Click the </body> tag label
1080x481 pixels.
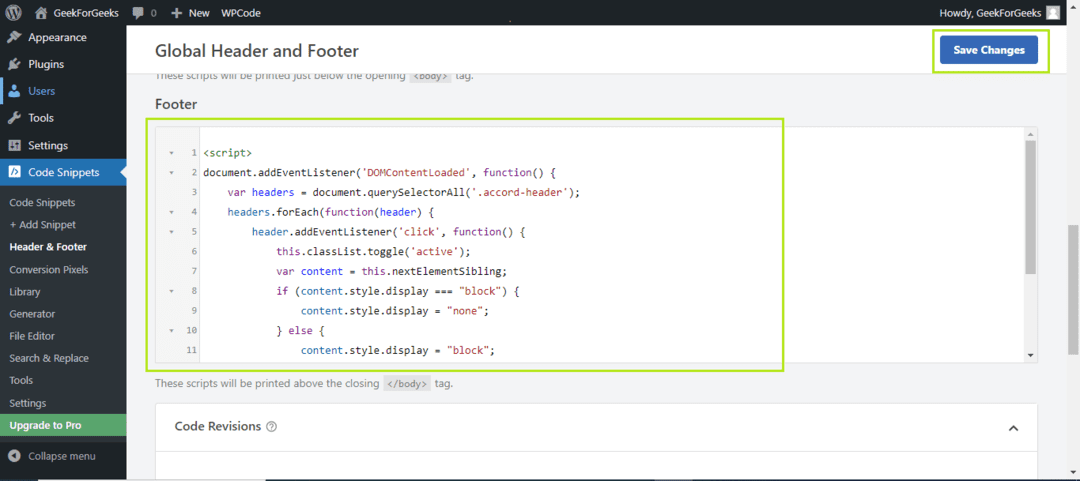407,383
